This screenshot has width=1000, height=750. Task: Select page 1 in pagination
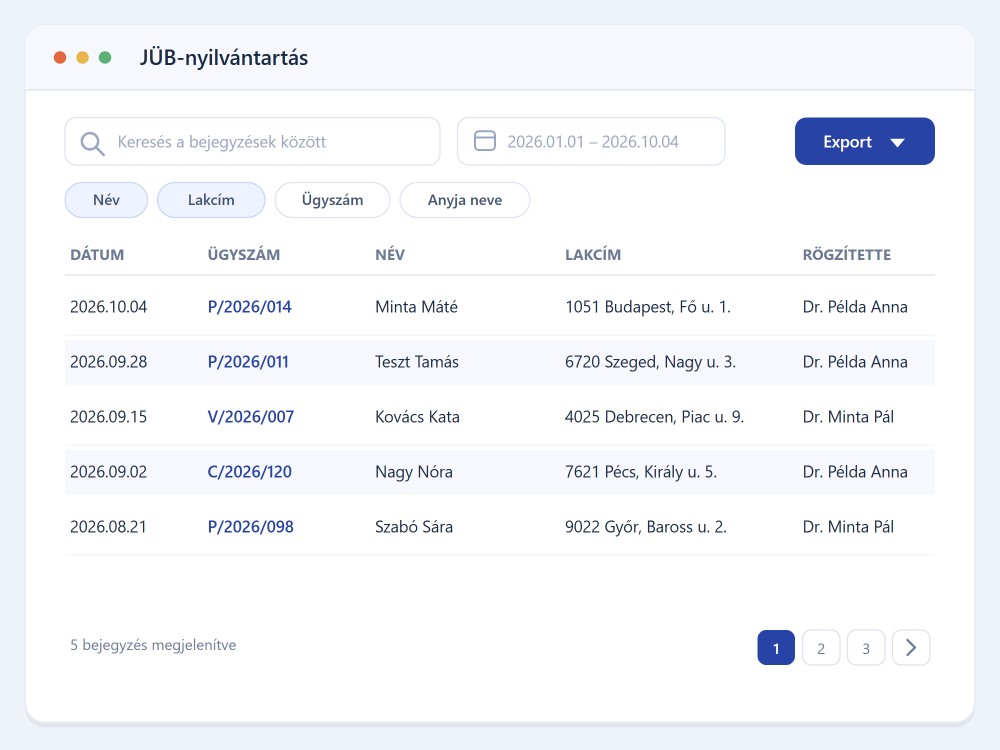776,647
